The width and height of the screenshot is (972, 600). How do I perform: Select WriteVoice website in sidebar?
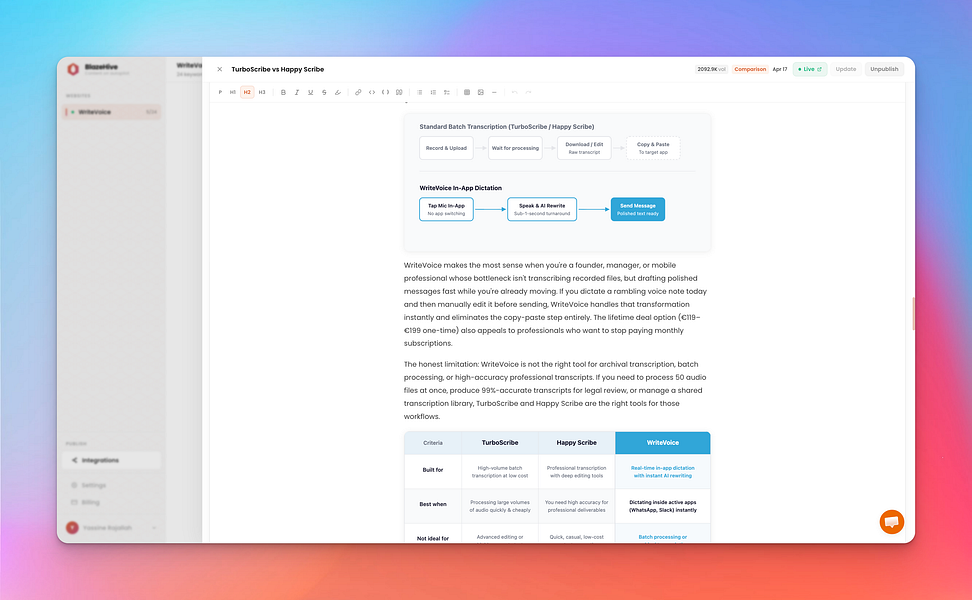pos(112,112)
